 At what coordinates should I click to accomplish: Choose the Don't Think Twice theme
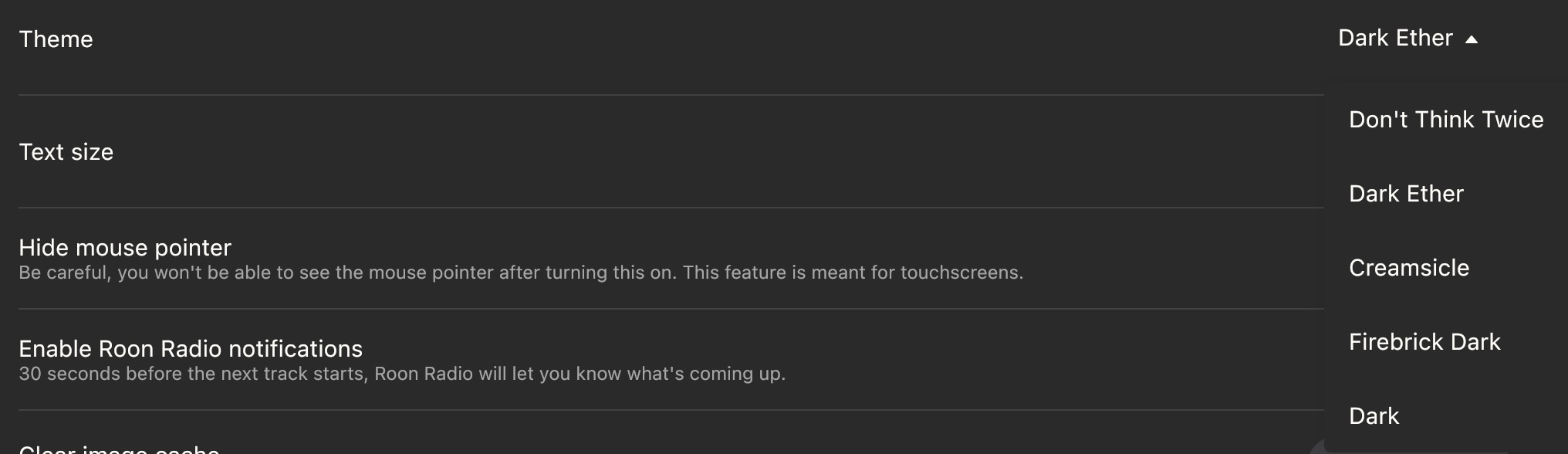(x=1446, y=120)
